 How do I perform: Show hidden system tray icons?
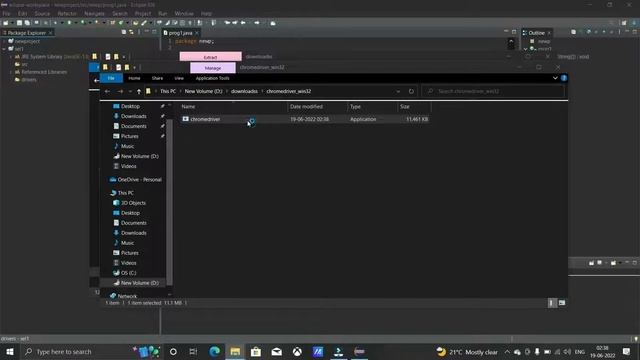point(507,351)
